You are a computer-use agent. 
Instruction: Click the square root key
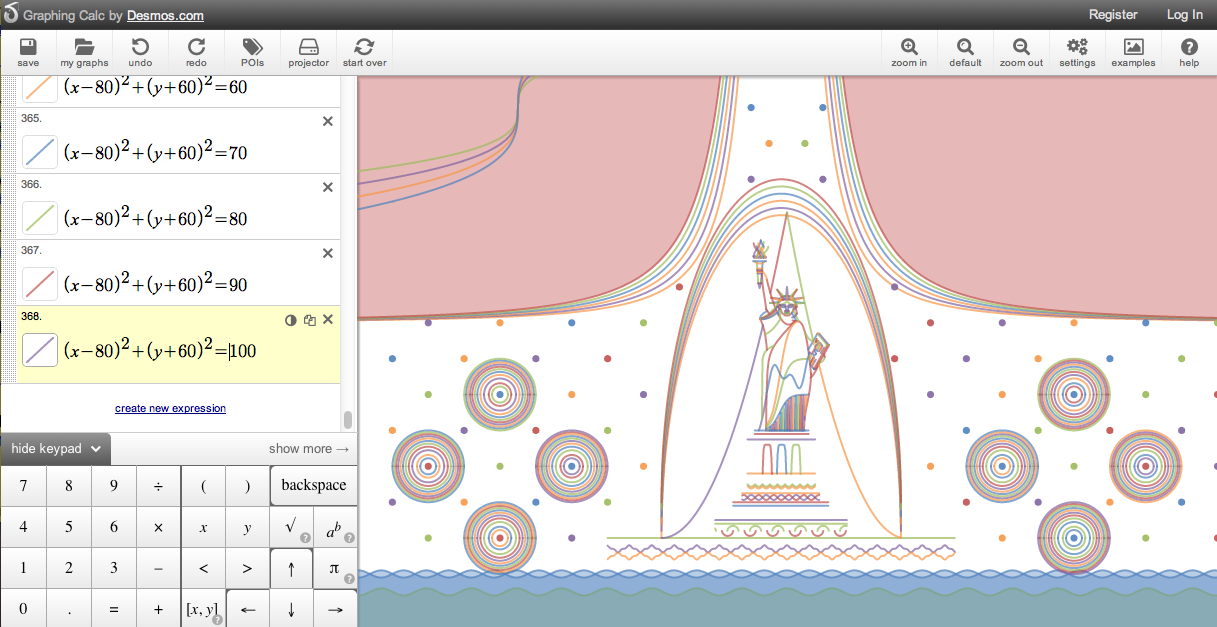pyautogui.click(x=291, y=528)
